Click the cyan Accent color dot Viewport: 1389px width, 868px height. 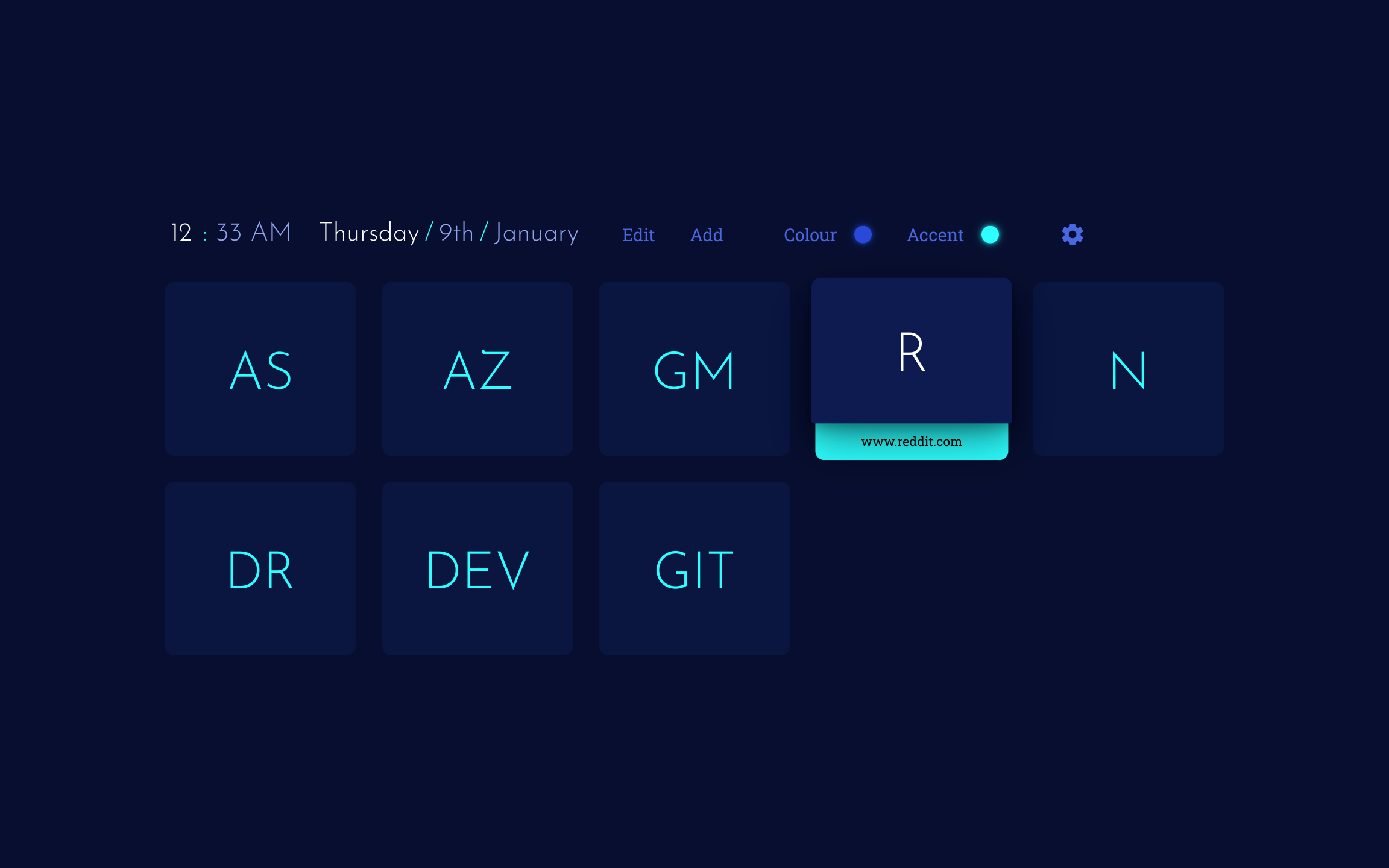(x=989, y=234)
